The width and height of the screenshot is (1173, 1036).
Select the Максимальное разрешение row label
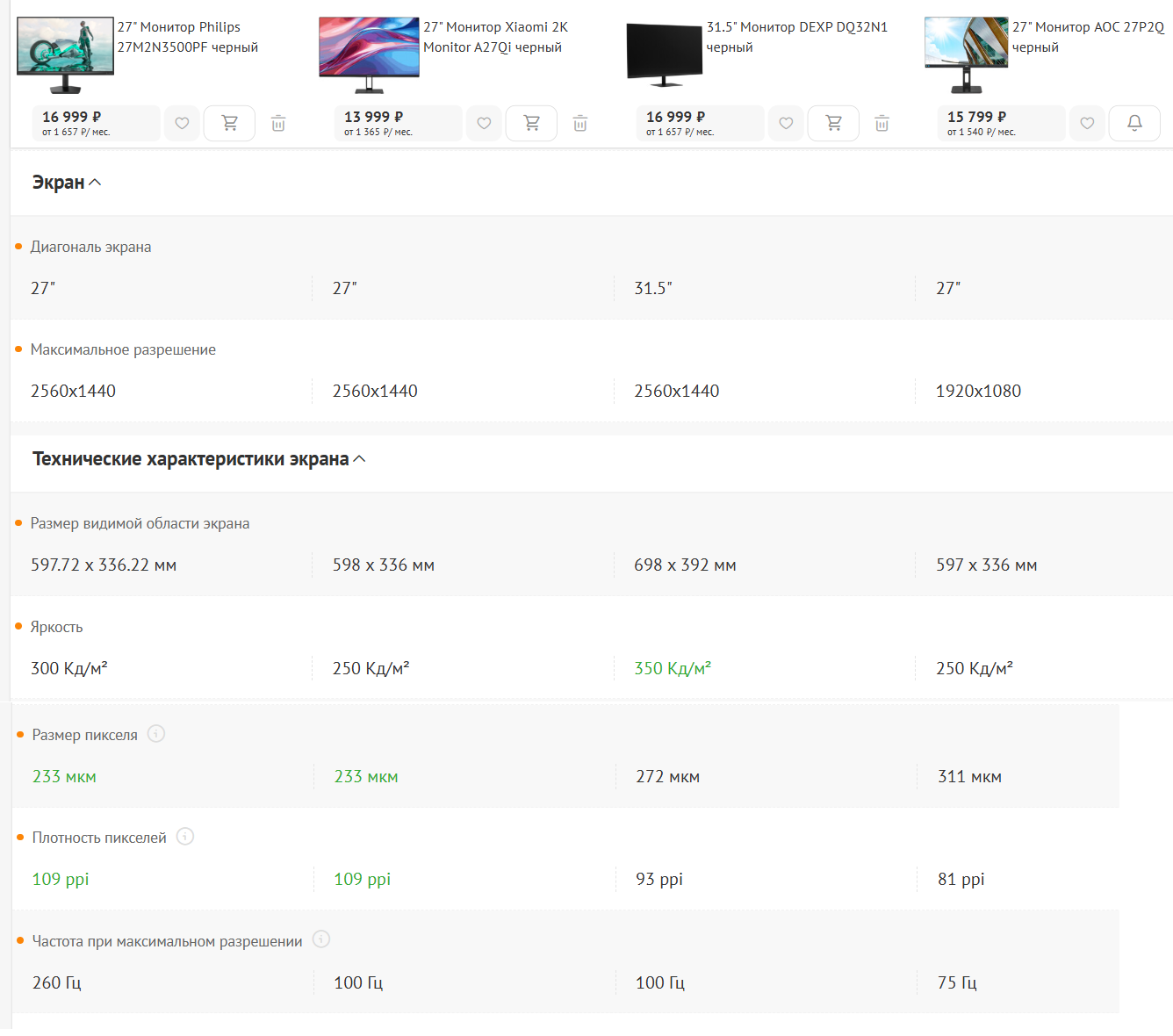pyautogui.click(x=123, y=349)
